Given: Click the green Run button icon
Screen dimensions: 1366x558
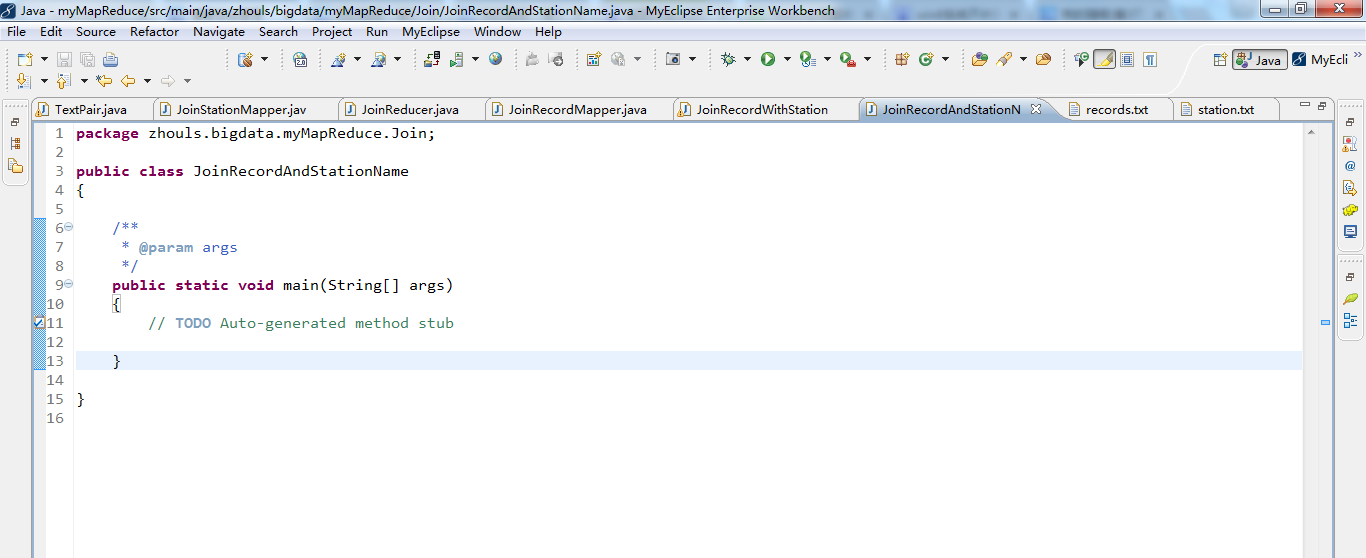Looking at the screenshot, I should click(768, 60).
